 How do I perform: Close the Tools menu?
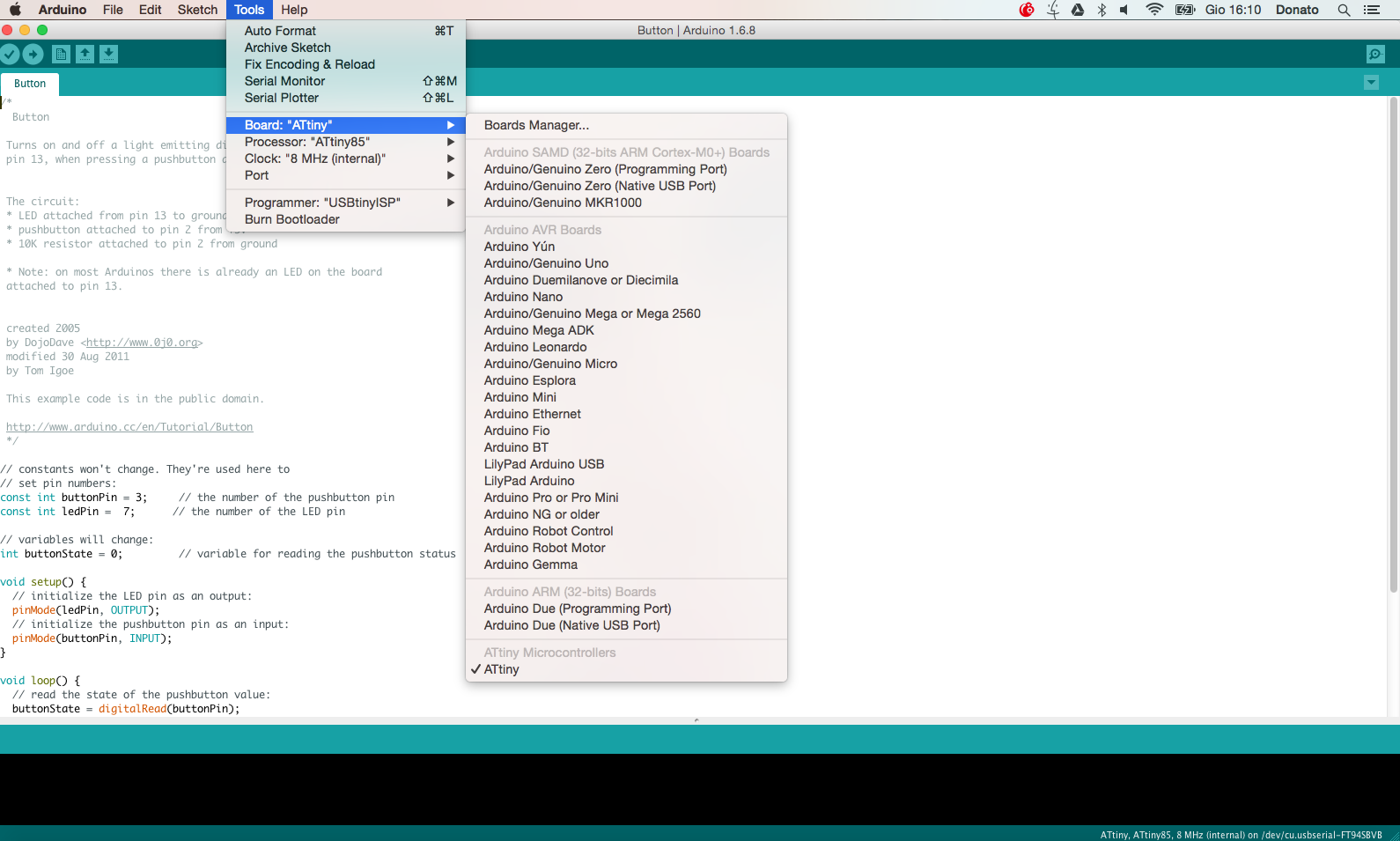(249, 10)
